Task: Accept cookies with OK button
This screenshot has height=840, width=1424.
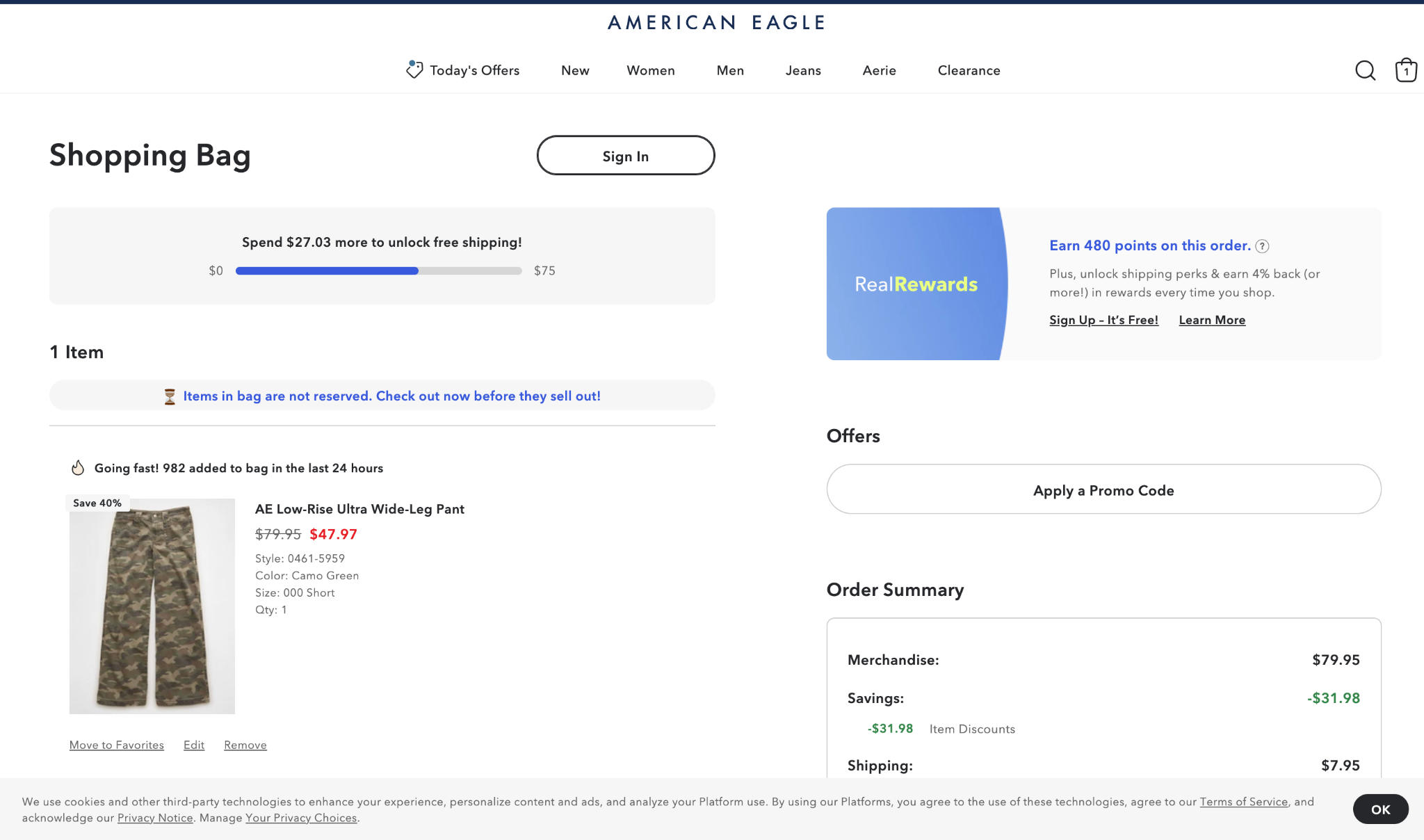Action: [1380, 809]
